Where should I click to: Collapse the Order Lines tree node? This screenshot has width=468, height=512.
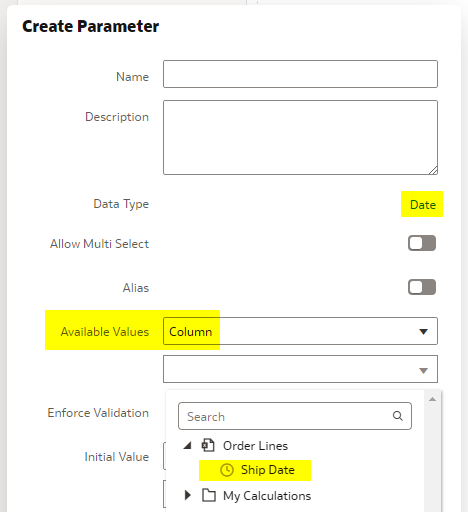[188, 445]
